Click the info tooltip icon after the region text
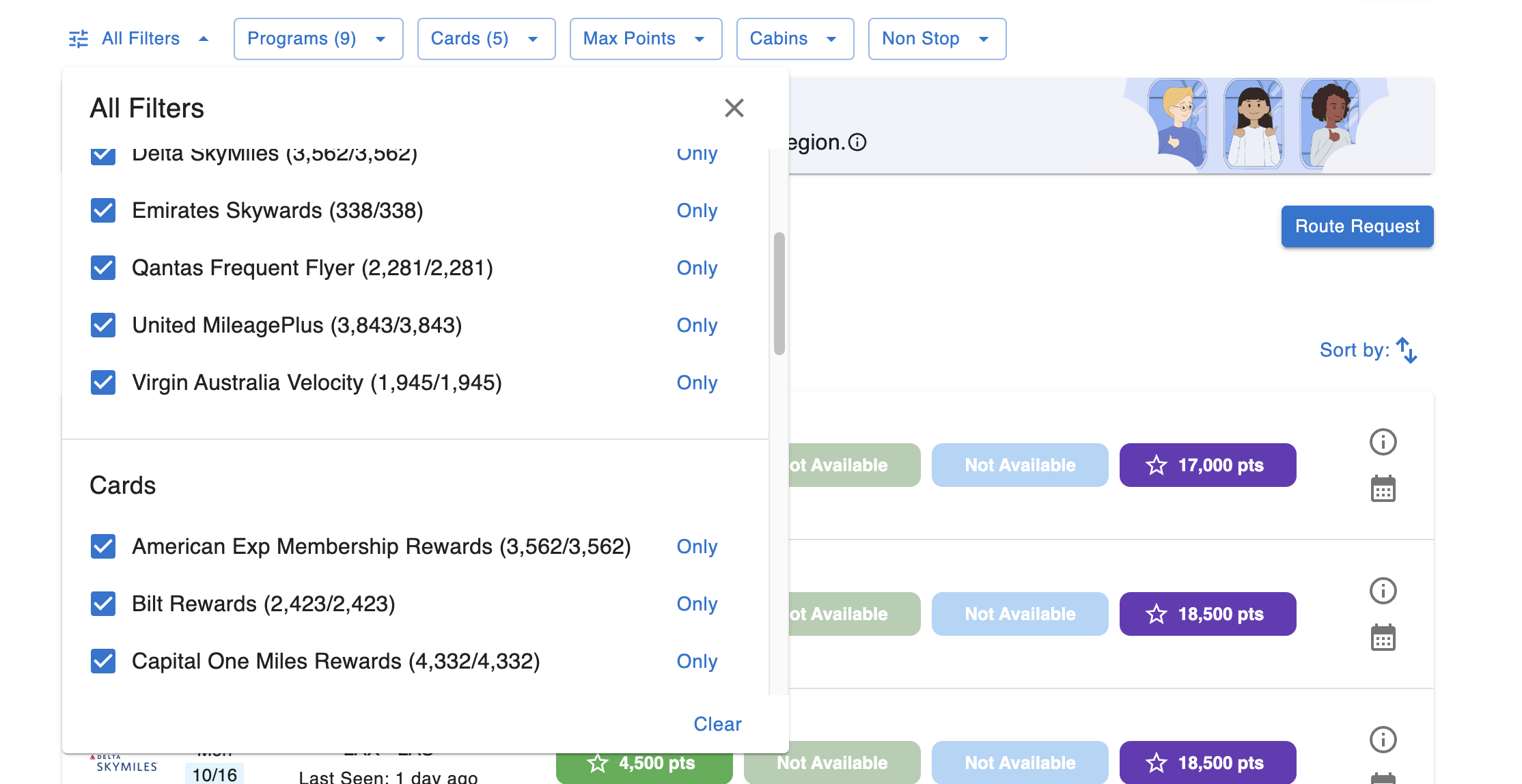Viewport: 1522px width, 784px height. [858, 142]
